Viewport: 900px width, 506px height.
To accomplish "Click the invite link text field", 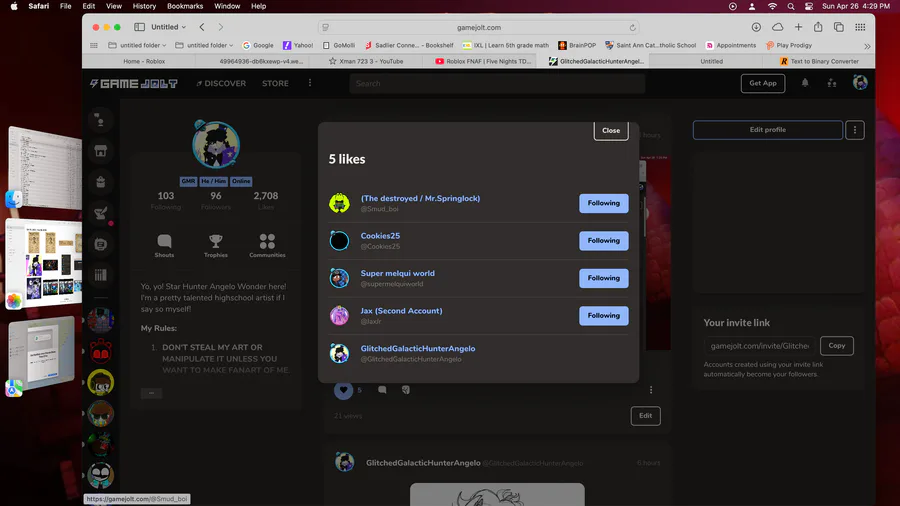I will (759, 346).
